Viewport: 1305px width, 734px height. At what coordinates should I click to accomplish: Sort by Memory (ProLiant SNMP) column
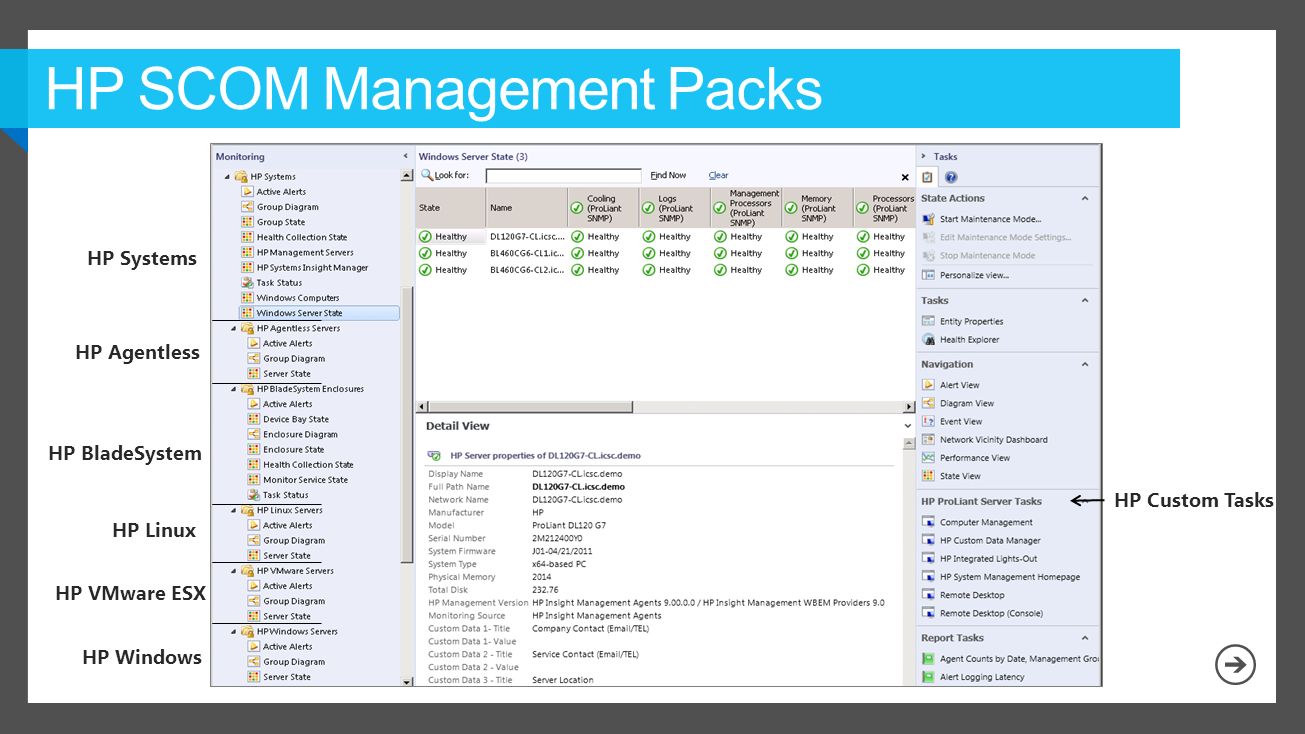[817, 208]
